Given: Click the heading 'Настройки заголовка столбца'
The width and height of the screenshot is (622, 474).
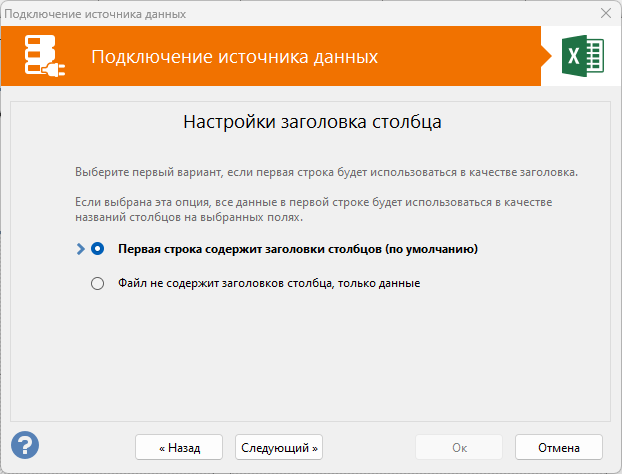Looking at the screenshot, I should [312, 123].
